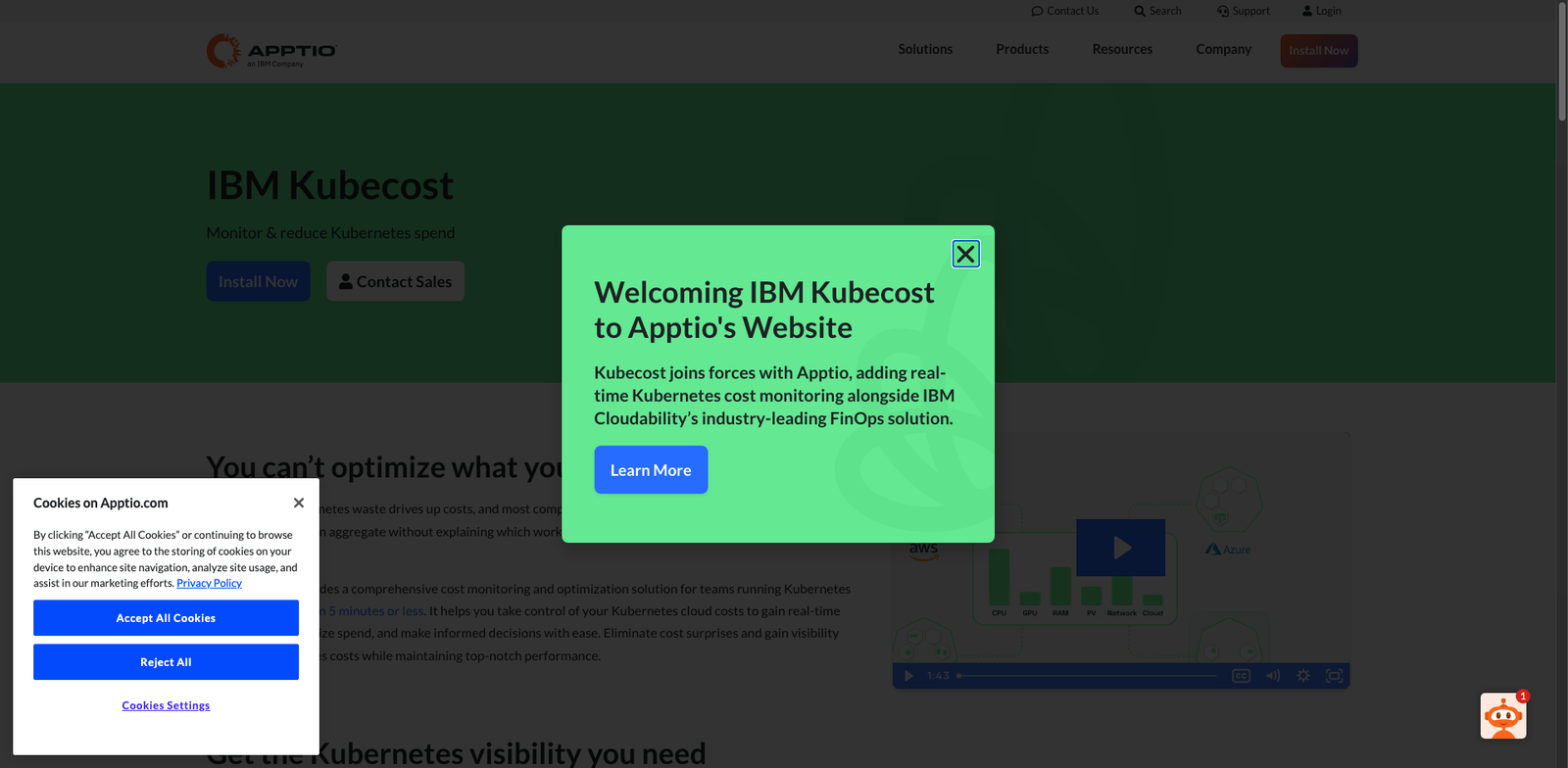This screenshot has height=768, width=1568.
Task: Open the Solutions menu
Action: [x=925, y=49]
